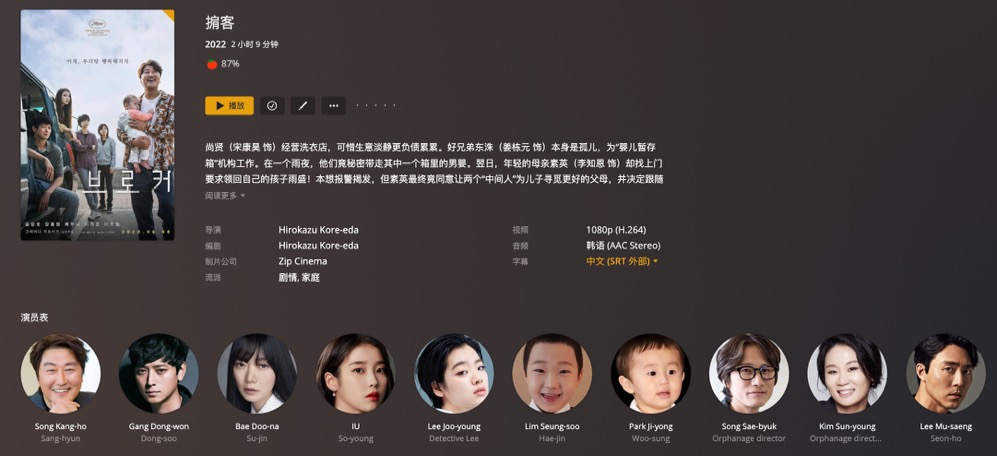
Task: Select IU's circular cast photo
Action: click(x=355, y=373)
